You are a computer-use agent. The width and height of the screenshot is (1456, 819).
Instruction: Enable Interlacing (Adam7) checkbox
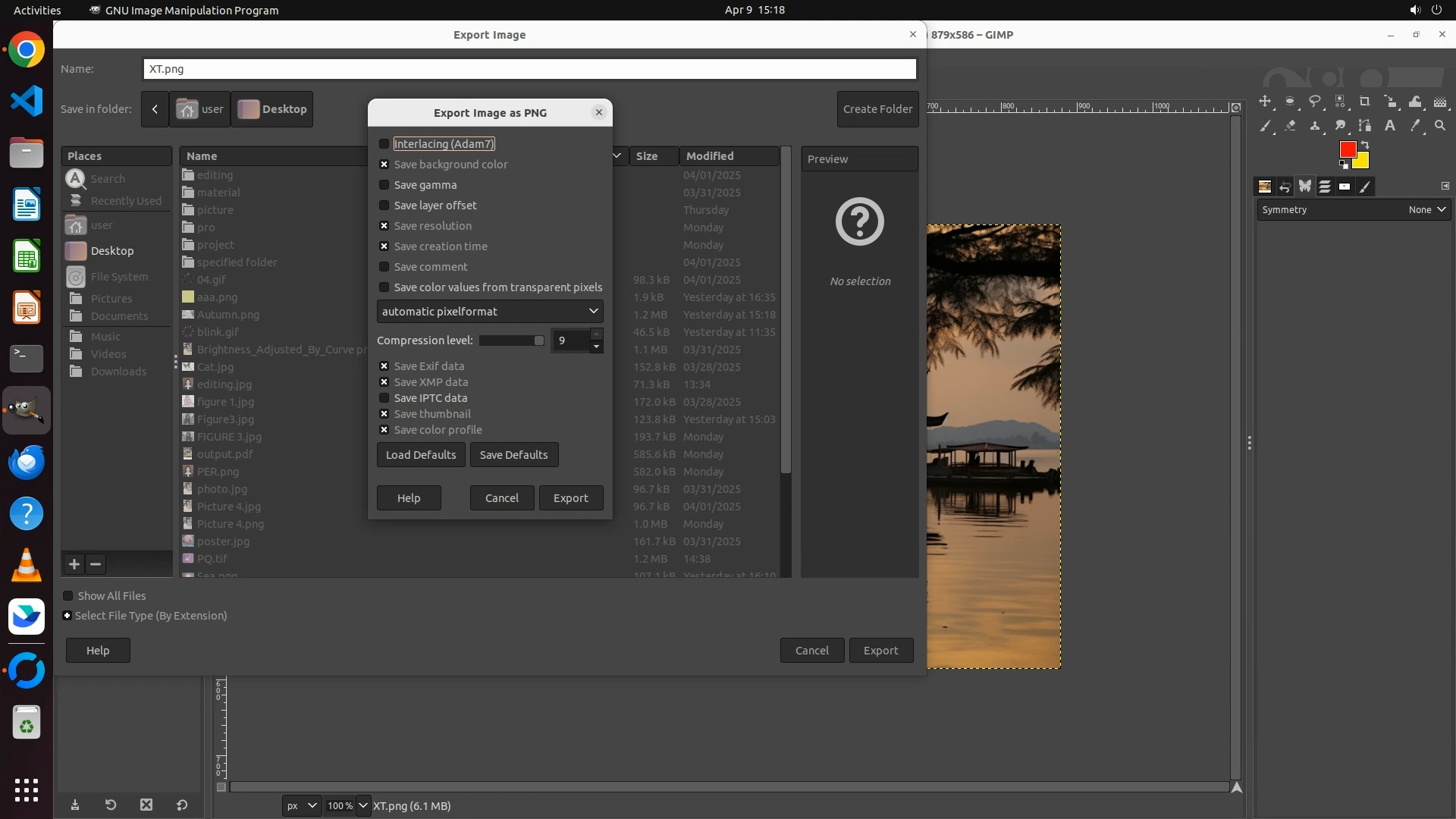tap(384, 144)
